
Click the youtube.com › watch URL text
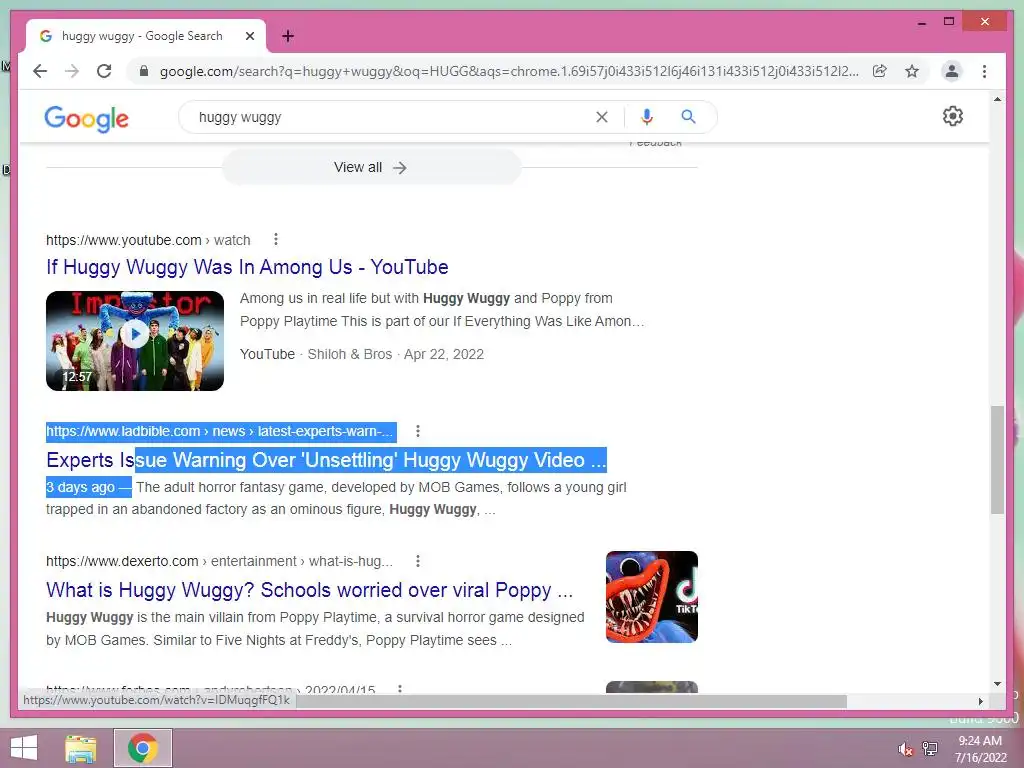[148, 240]
